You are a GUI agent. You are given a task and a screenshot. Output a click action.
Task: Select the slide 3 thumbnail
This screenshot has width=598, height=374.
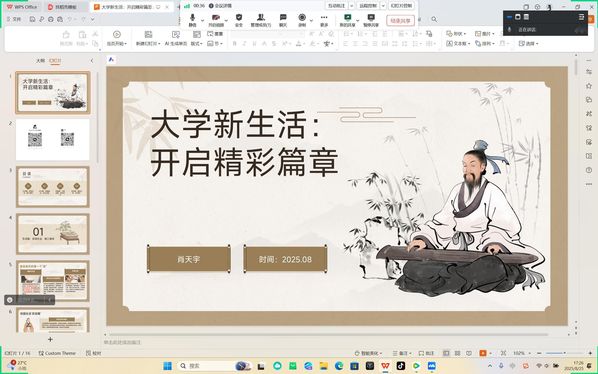coord(53,186)
